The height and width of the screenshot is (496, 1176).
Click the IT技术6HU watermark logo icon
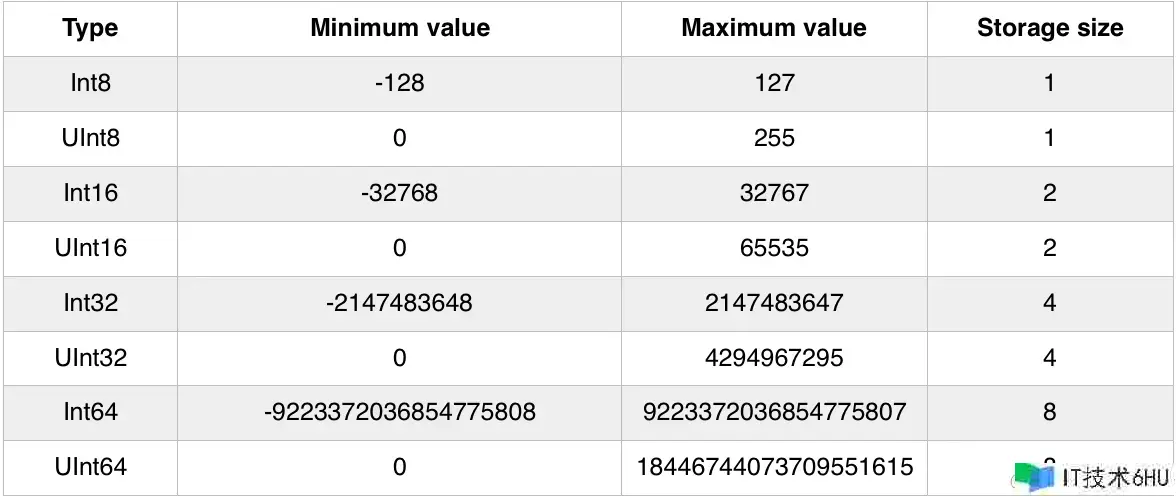tap(1035, 477)
